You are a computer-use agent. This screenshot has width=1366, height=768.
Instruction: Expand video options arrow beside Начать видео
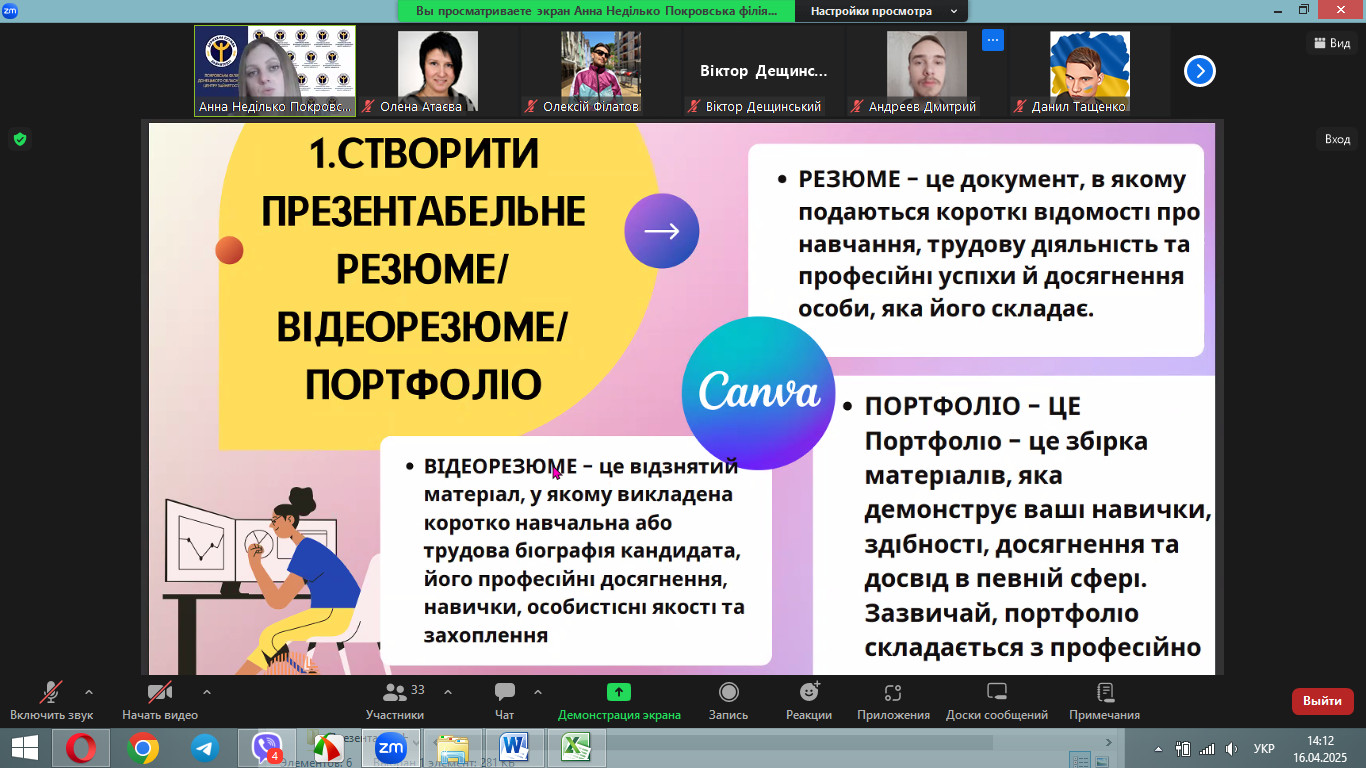point(207,692)
